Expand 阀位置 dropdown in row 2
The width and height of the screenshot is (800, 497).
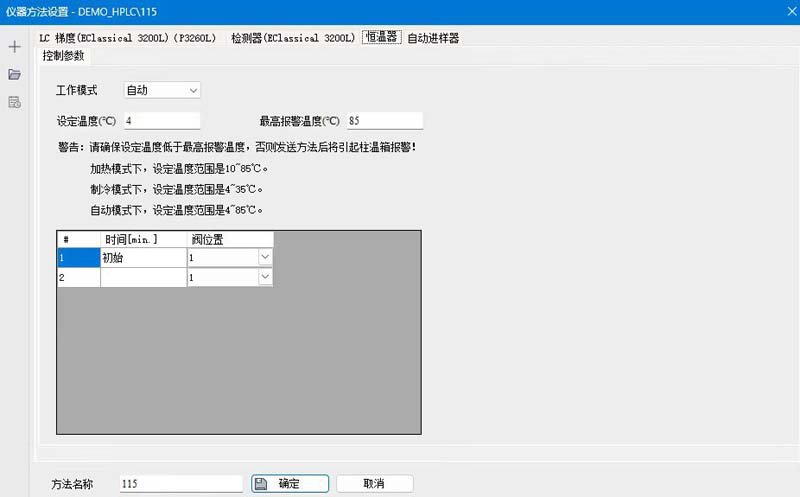265,277
